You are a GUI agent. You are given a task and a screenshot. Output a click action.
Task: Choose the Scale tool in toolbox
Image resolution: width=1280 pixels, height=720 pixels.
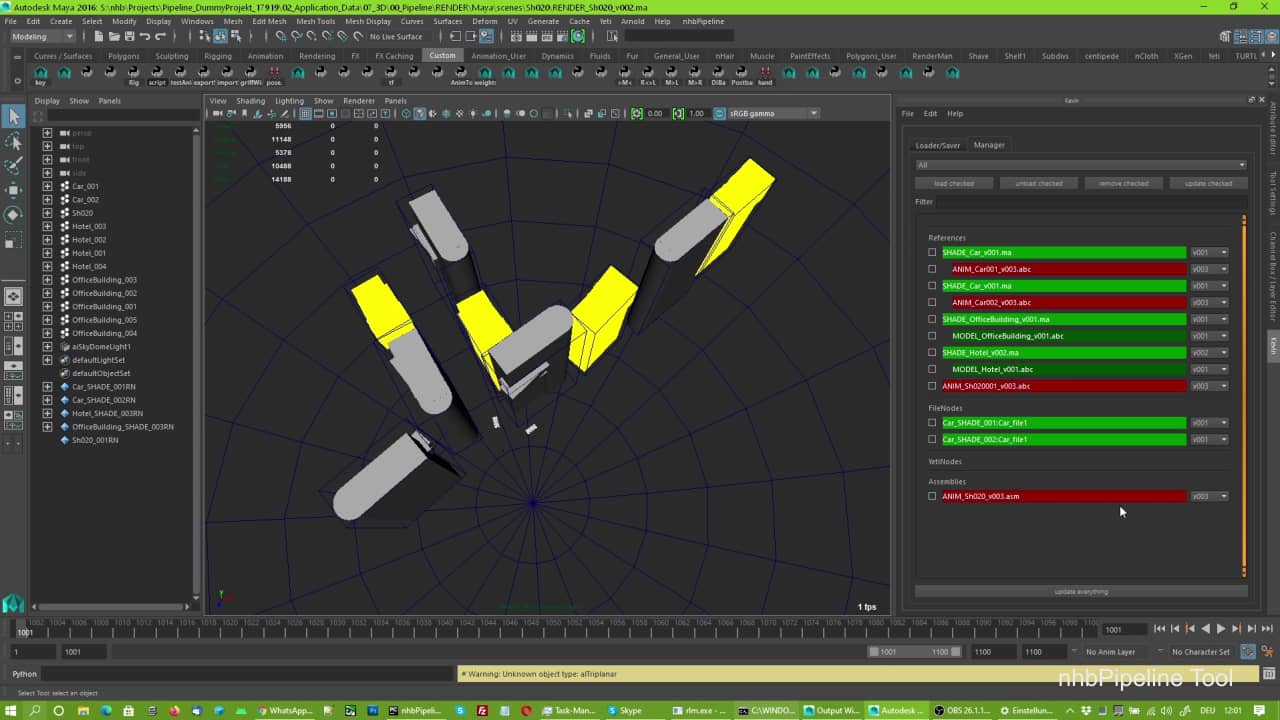click(x=13, y=239)
